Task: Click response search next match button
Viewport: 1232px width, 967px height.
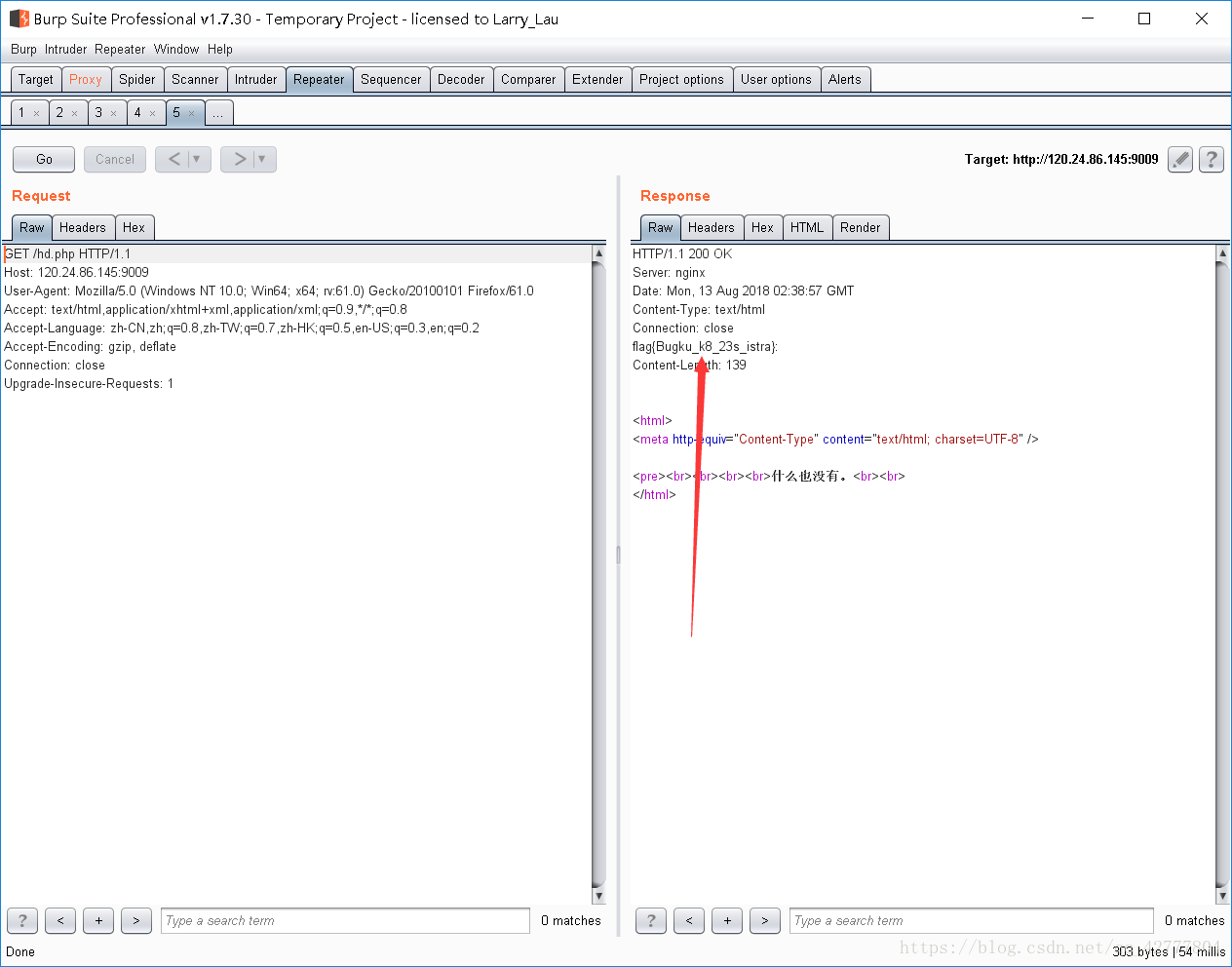Action: tap(765, 920)
